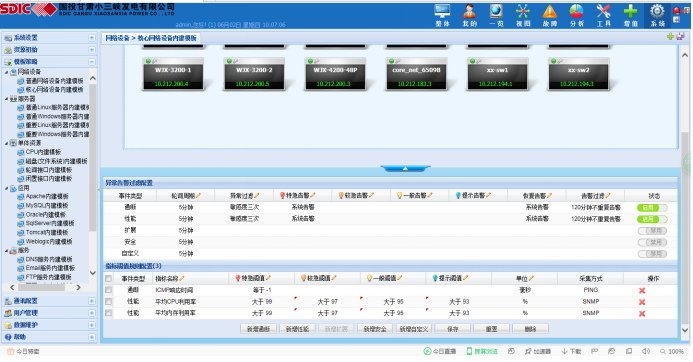Click the red alarm light icon in header
The width and height of the screenshot is (693, 362).
pyautogui.click(x=676, y=10)
